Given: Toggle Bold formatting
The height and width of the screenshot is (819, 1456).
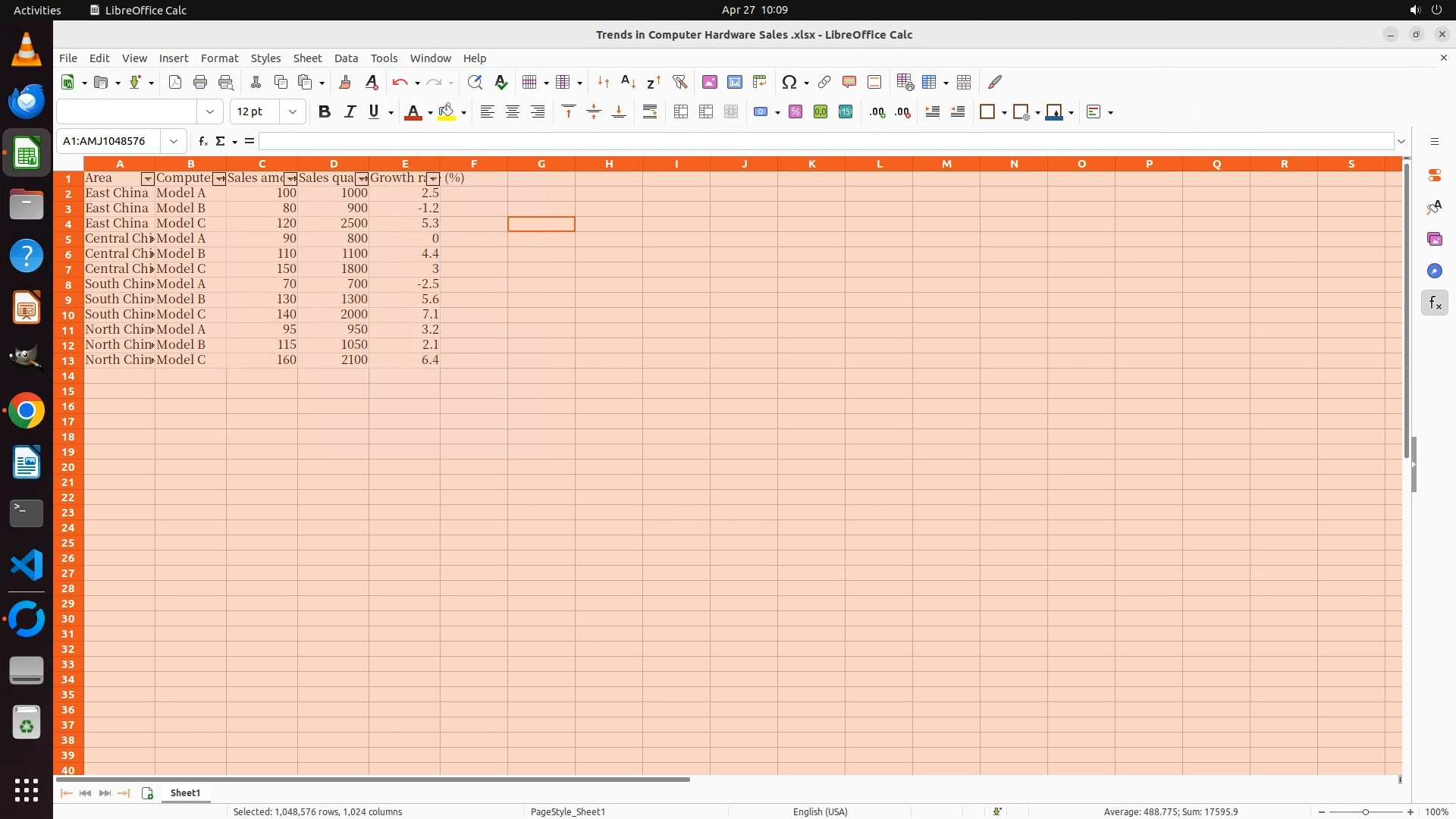Looking at the screenshot, I should pyautogui.click(x=325, y=112).
